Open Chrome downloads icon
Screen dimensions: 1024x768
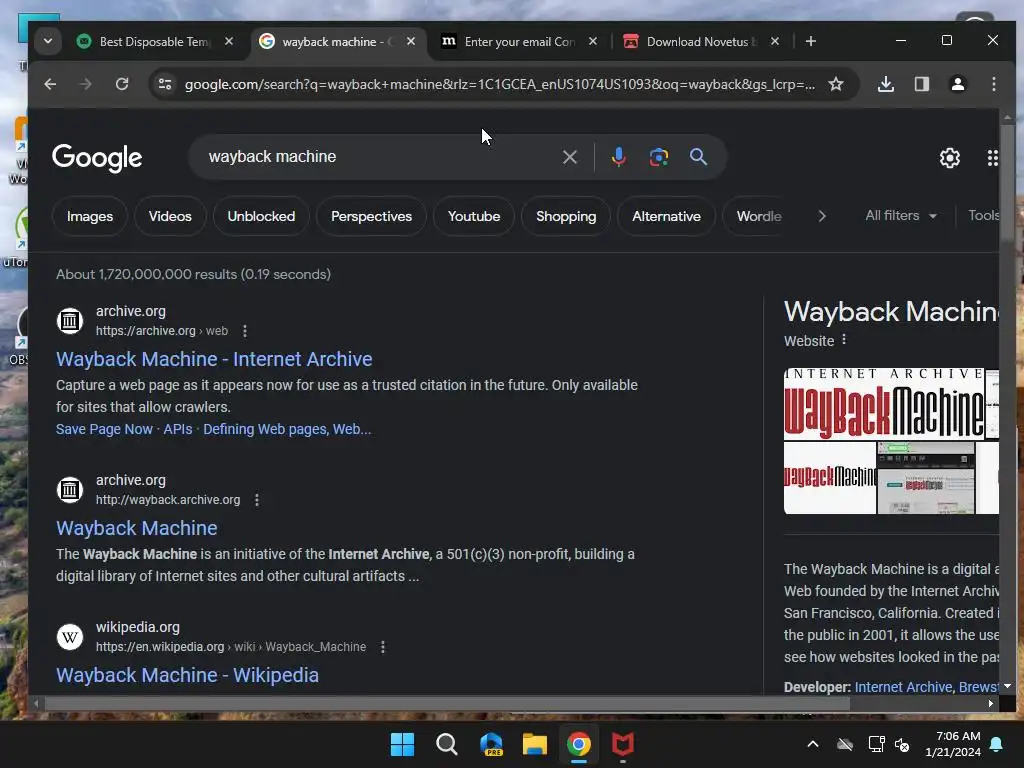886,84
